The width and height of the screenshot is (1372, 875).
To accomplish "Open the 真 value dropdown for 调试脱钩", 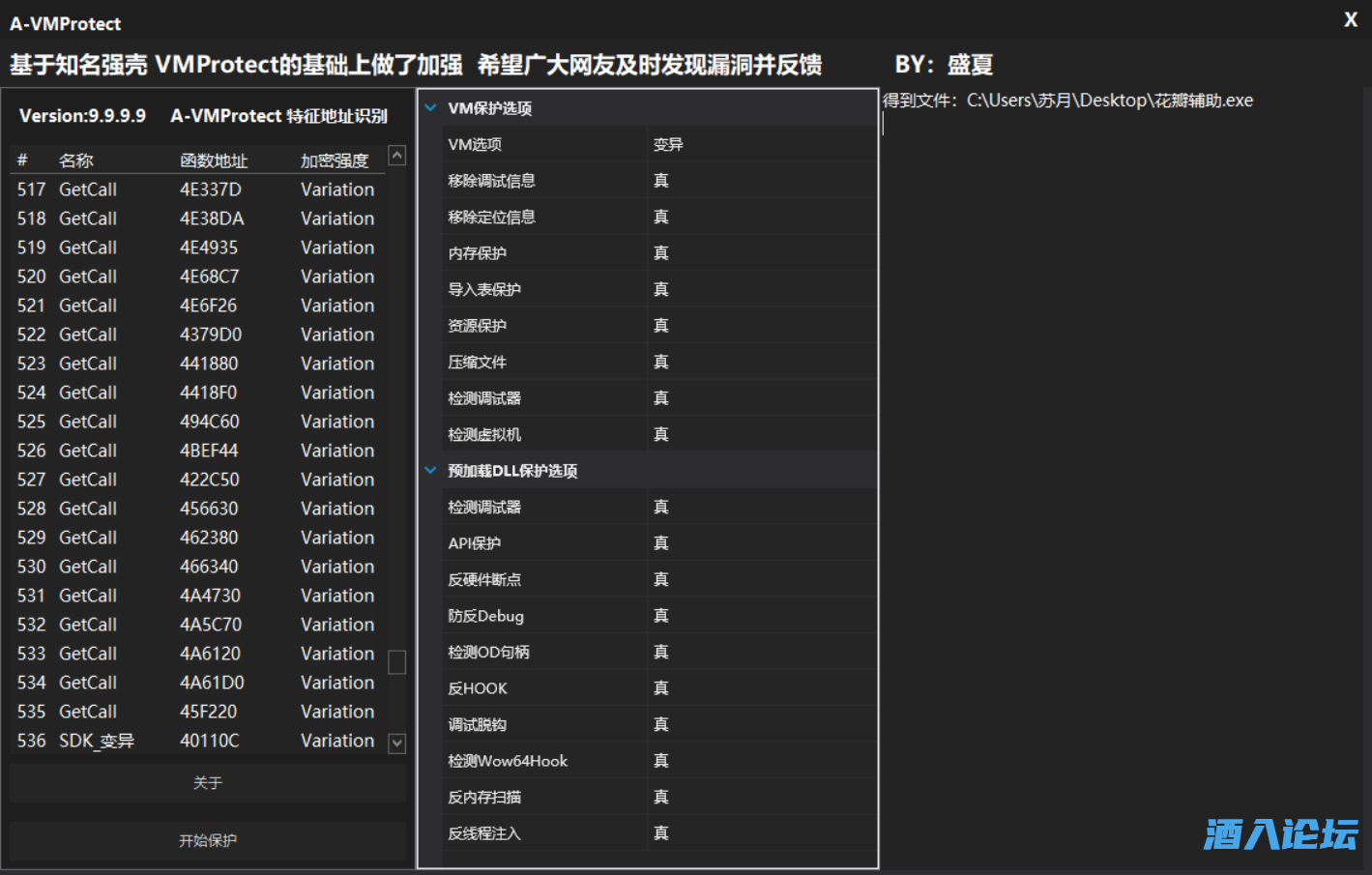I will point(762,725).
